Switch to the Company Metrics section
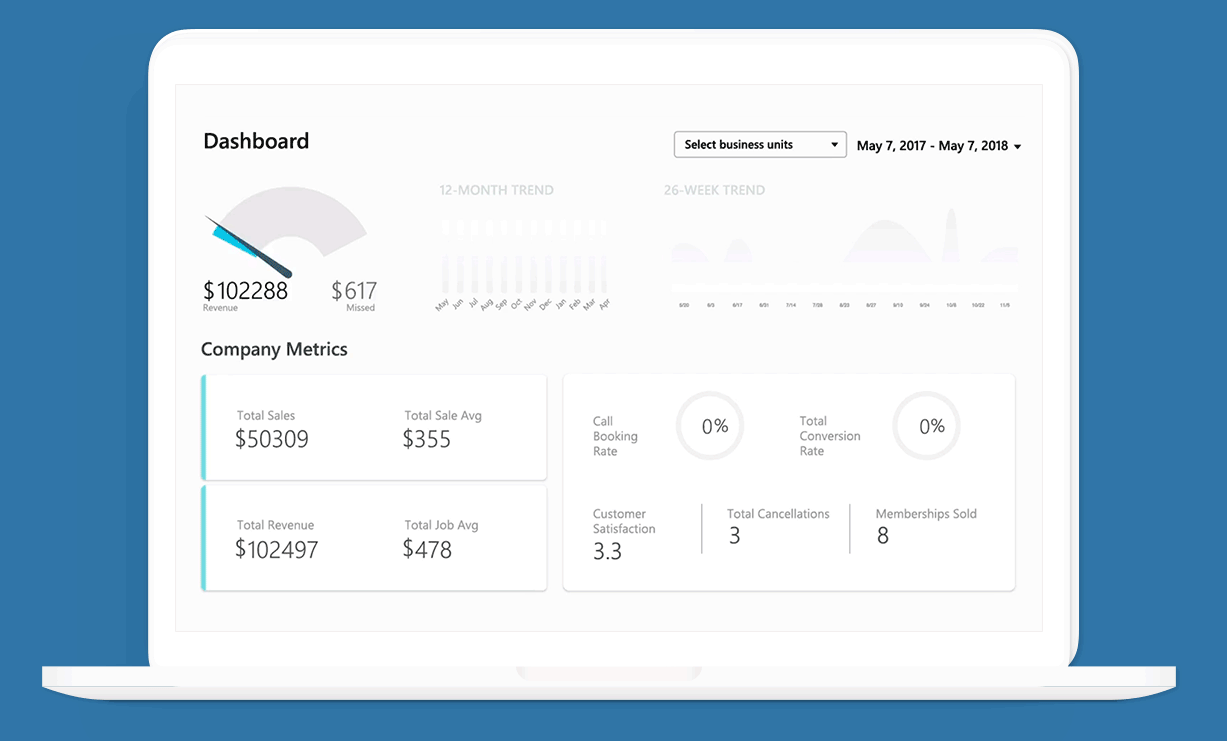1227x741 pixels. (x=274, y=349)
